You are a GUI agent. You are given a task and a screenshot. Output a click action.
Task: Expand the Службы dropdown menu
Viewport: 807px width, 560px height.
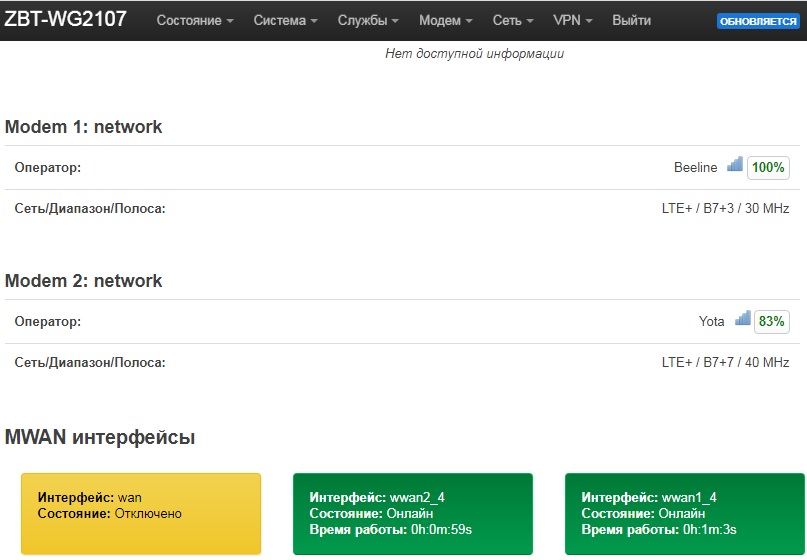tap(368, 21)
